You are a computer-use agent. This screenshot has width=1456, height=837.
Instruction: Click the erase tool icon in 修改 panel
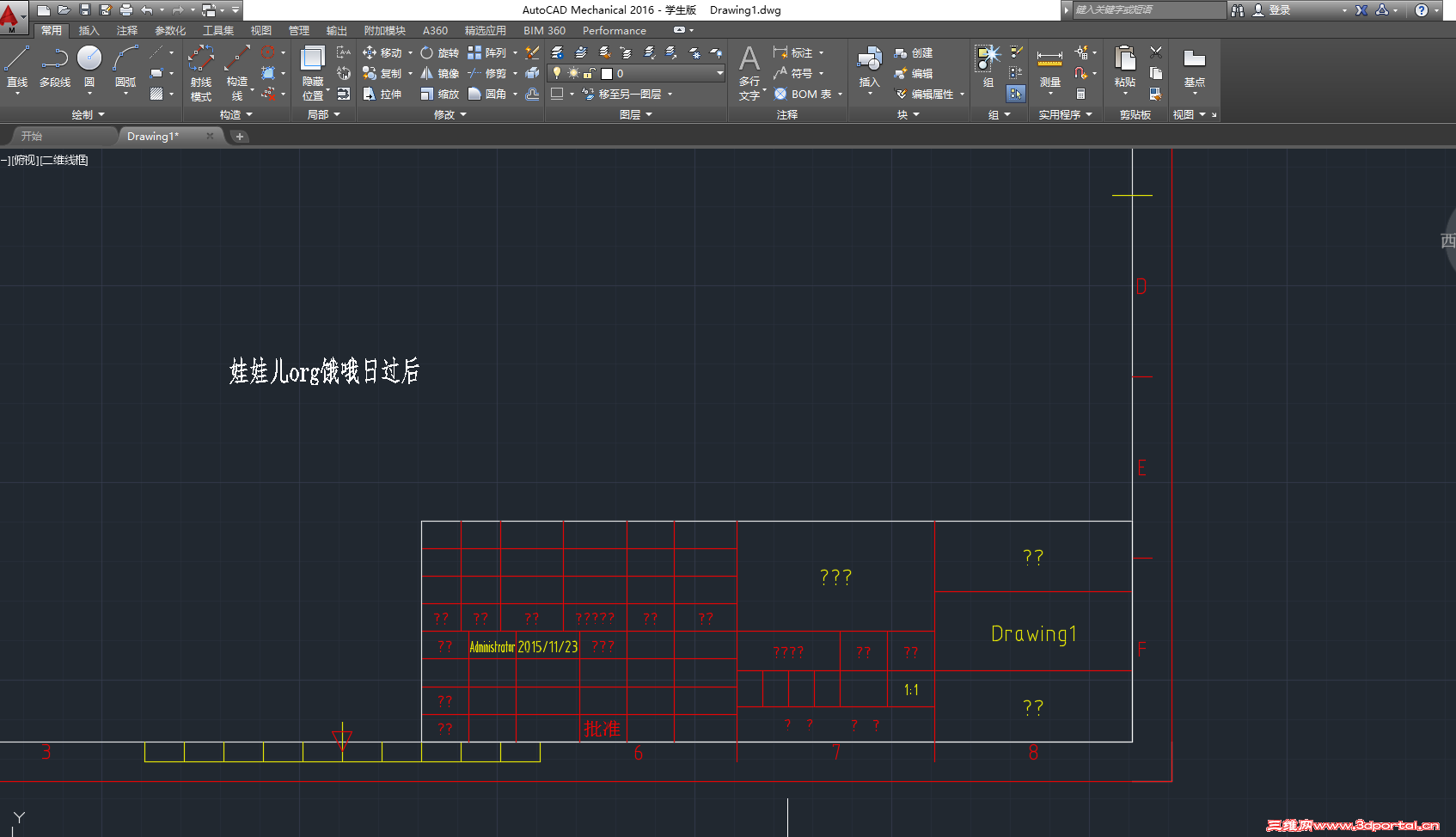point(532,52)
